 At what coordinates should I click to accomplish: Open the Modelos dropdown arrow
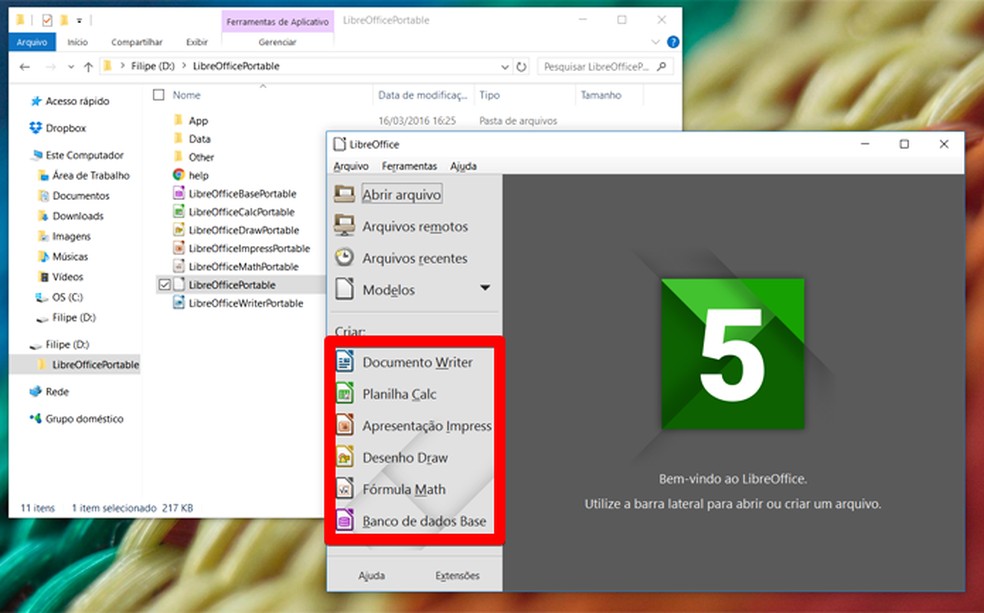[x=485, y=288]
